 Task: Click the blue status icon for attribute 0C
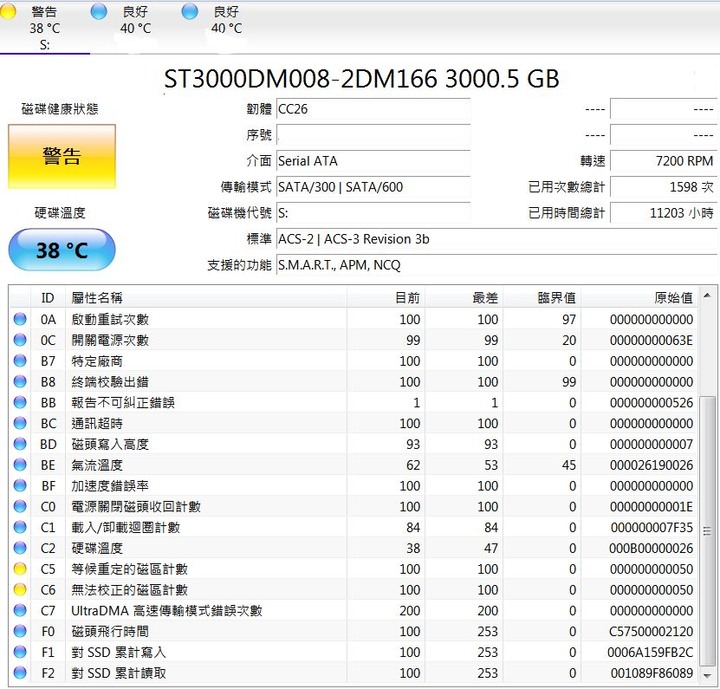(x=20, y=340)
